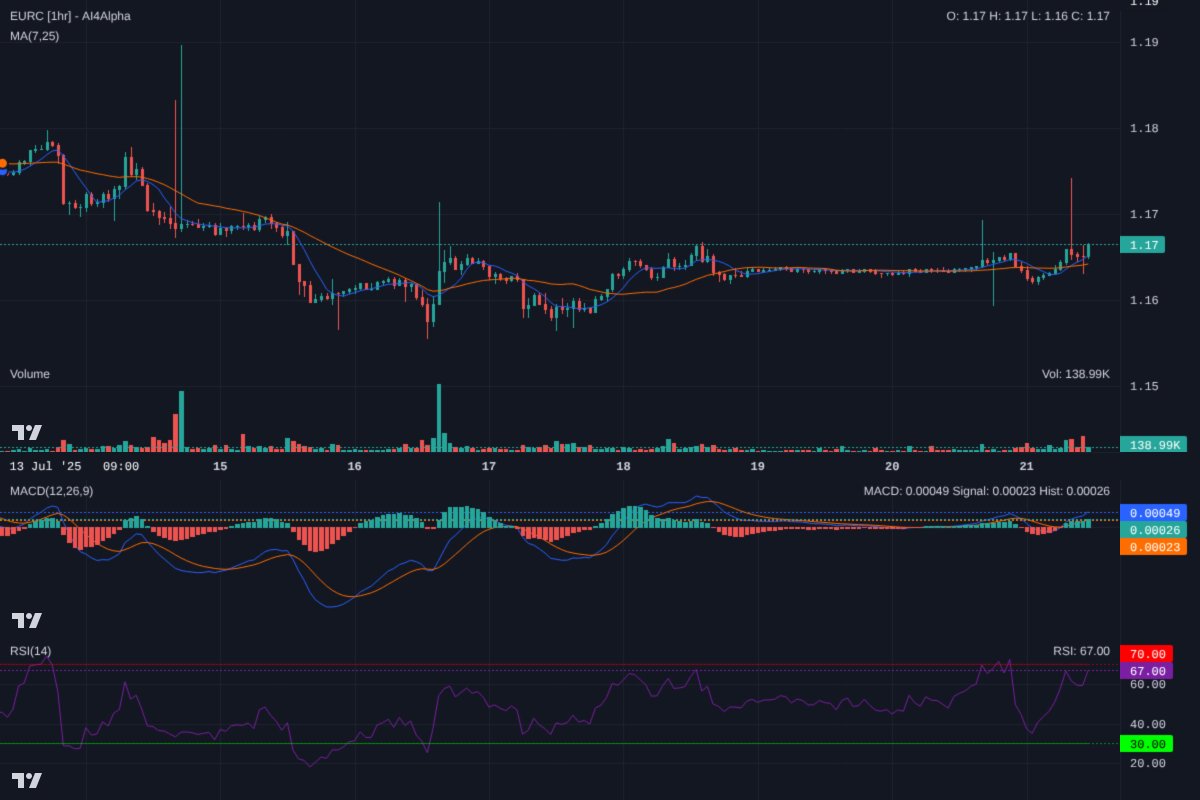
Task: Click the '20' date label on time axis
Action: tap(892, 466)
